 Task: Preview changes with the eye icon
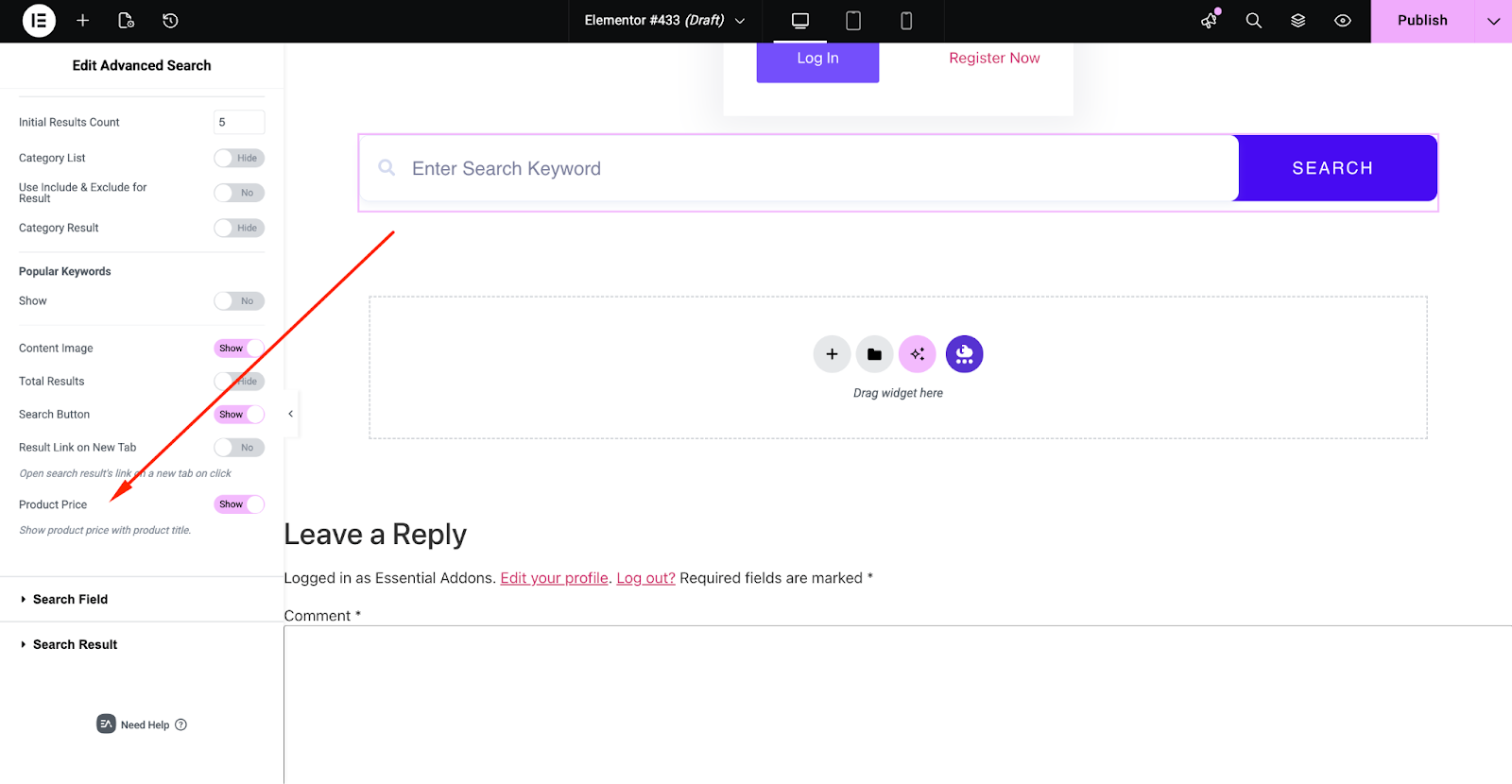tap(1342, 21)
